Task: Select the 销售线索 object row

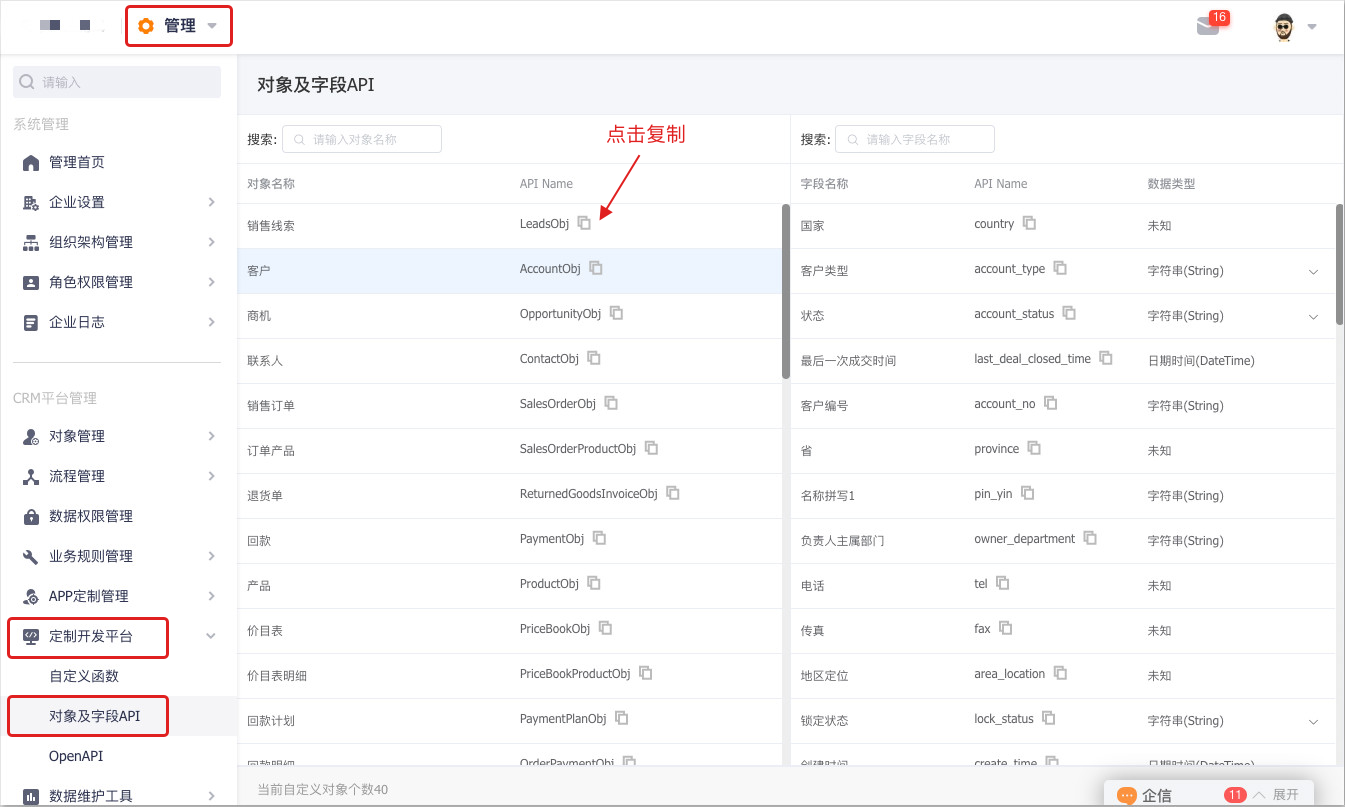Action: pos(509,226)
